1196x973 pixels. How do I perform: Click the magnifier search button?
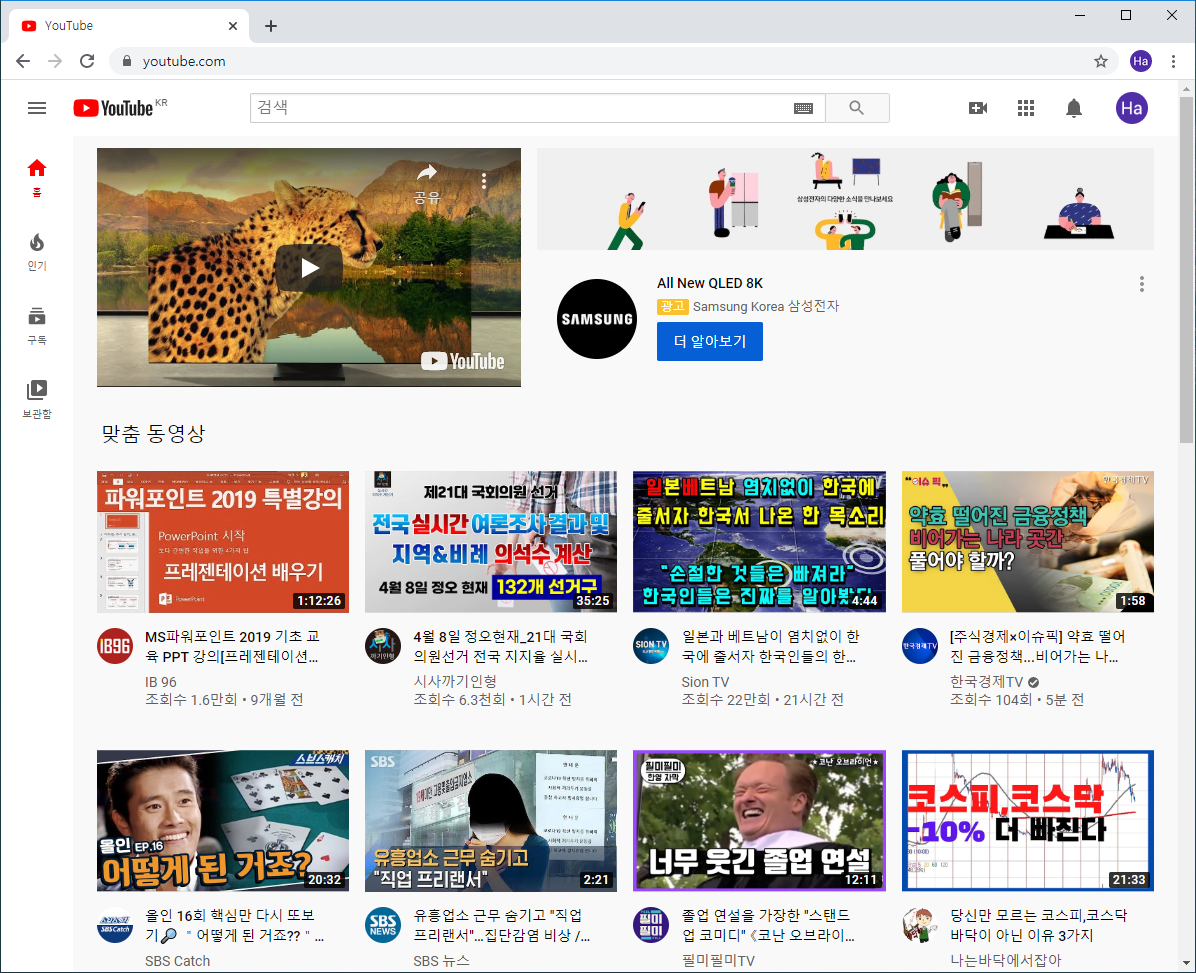click(x=857, y=108)
